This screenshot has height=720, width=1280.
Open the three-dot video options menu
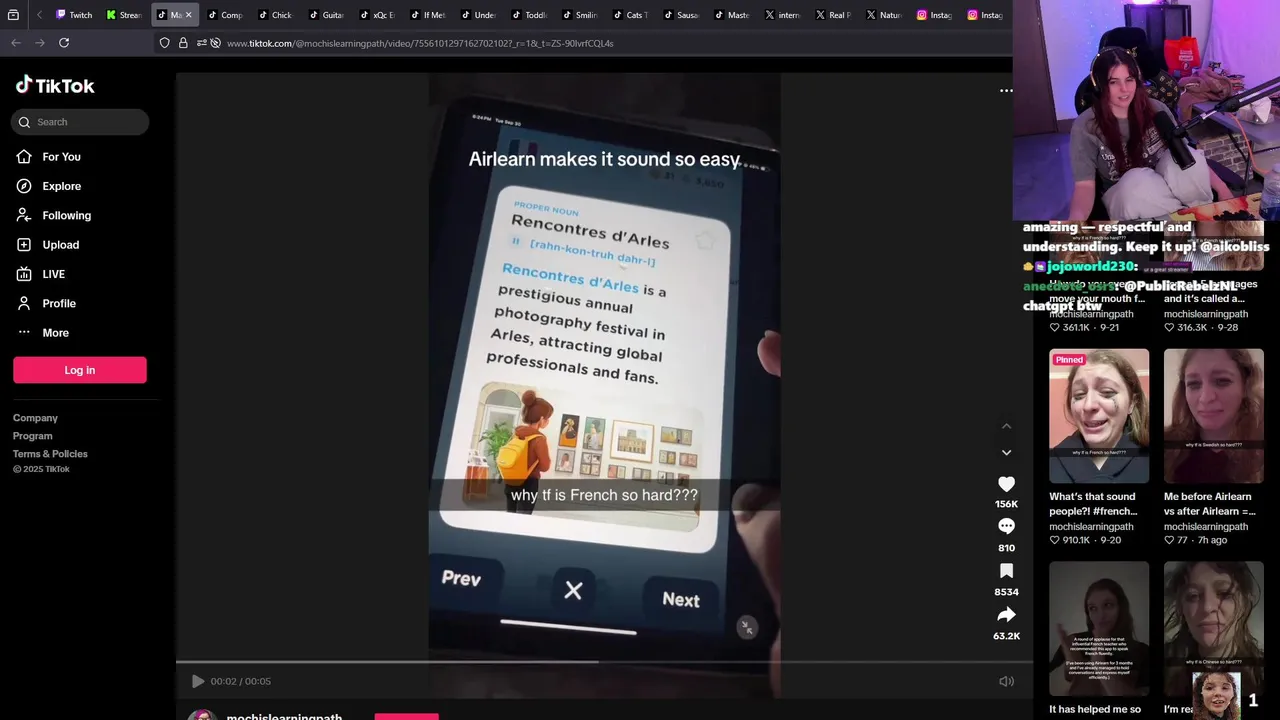(1006, 90)
